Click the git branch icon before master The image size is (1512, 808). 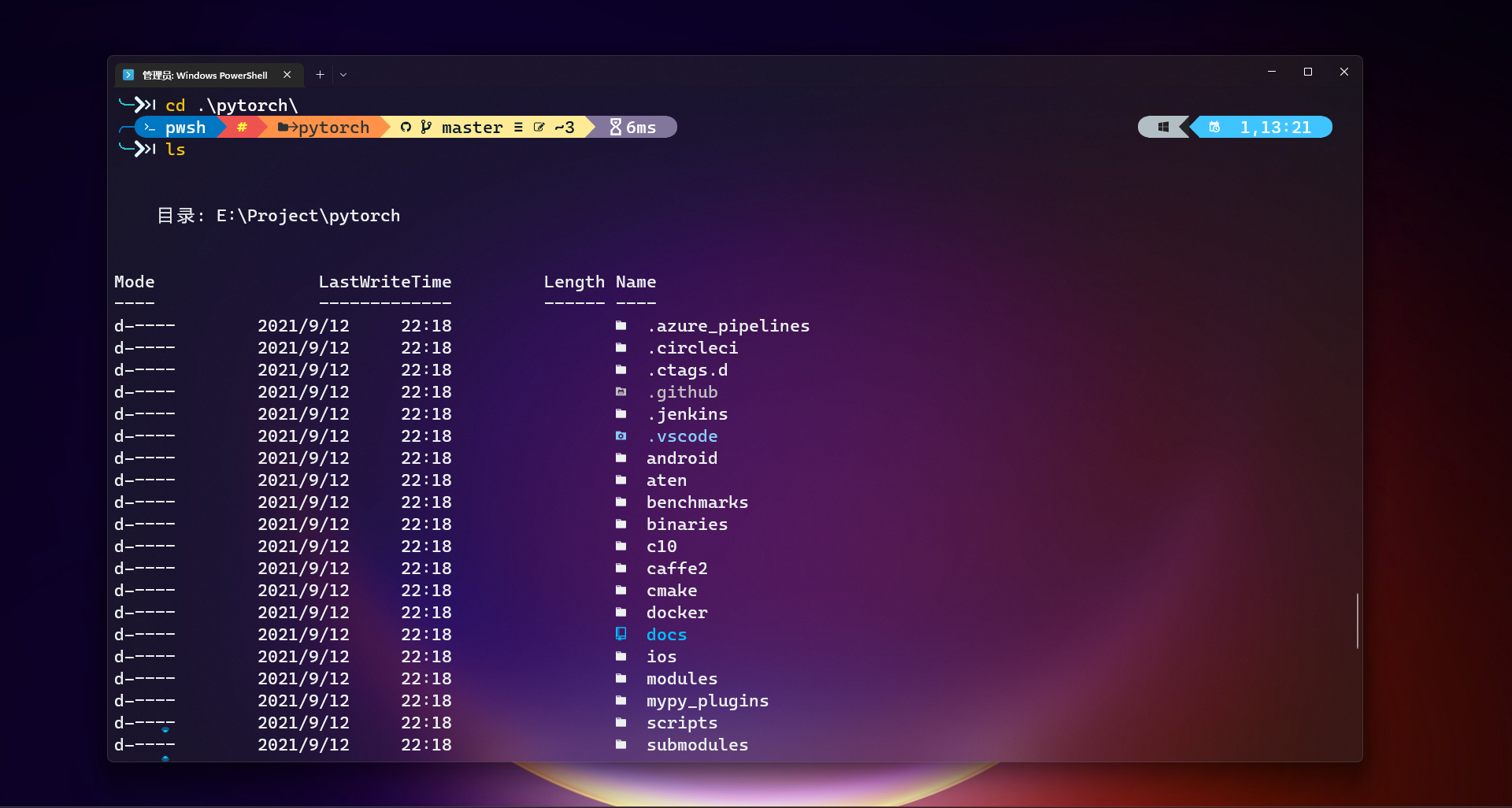[426, 128]
